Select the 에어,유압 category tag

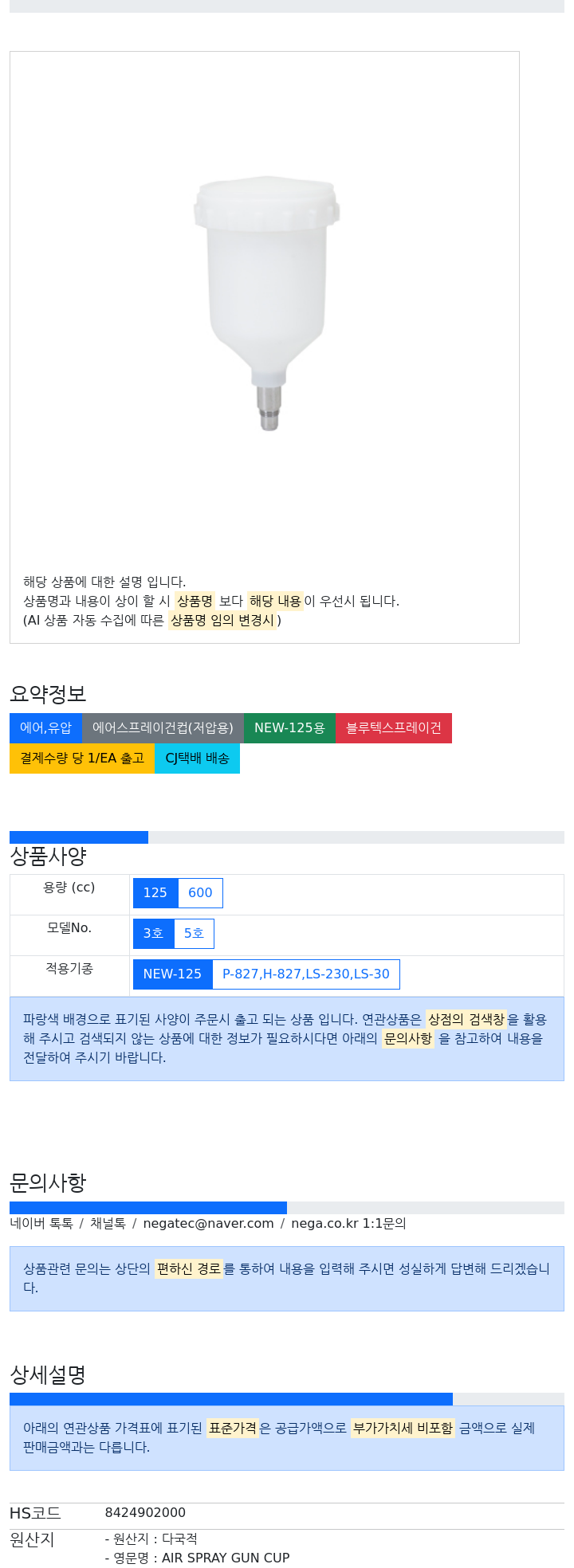click(x=45, y=728)
